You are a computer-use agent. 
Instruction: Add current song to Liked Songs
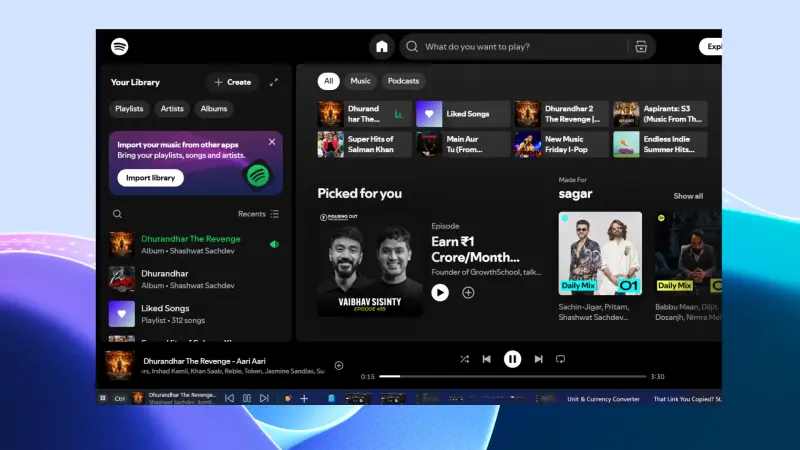tap(339, 365)
